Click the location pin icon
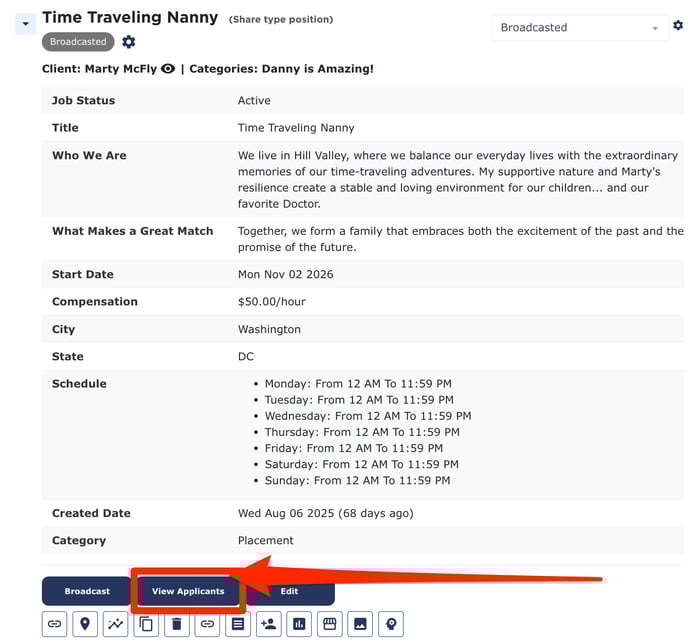 pyautogui.click(x=85, y=624)
